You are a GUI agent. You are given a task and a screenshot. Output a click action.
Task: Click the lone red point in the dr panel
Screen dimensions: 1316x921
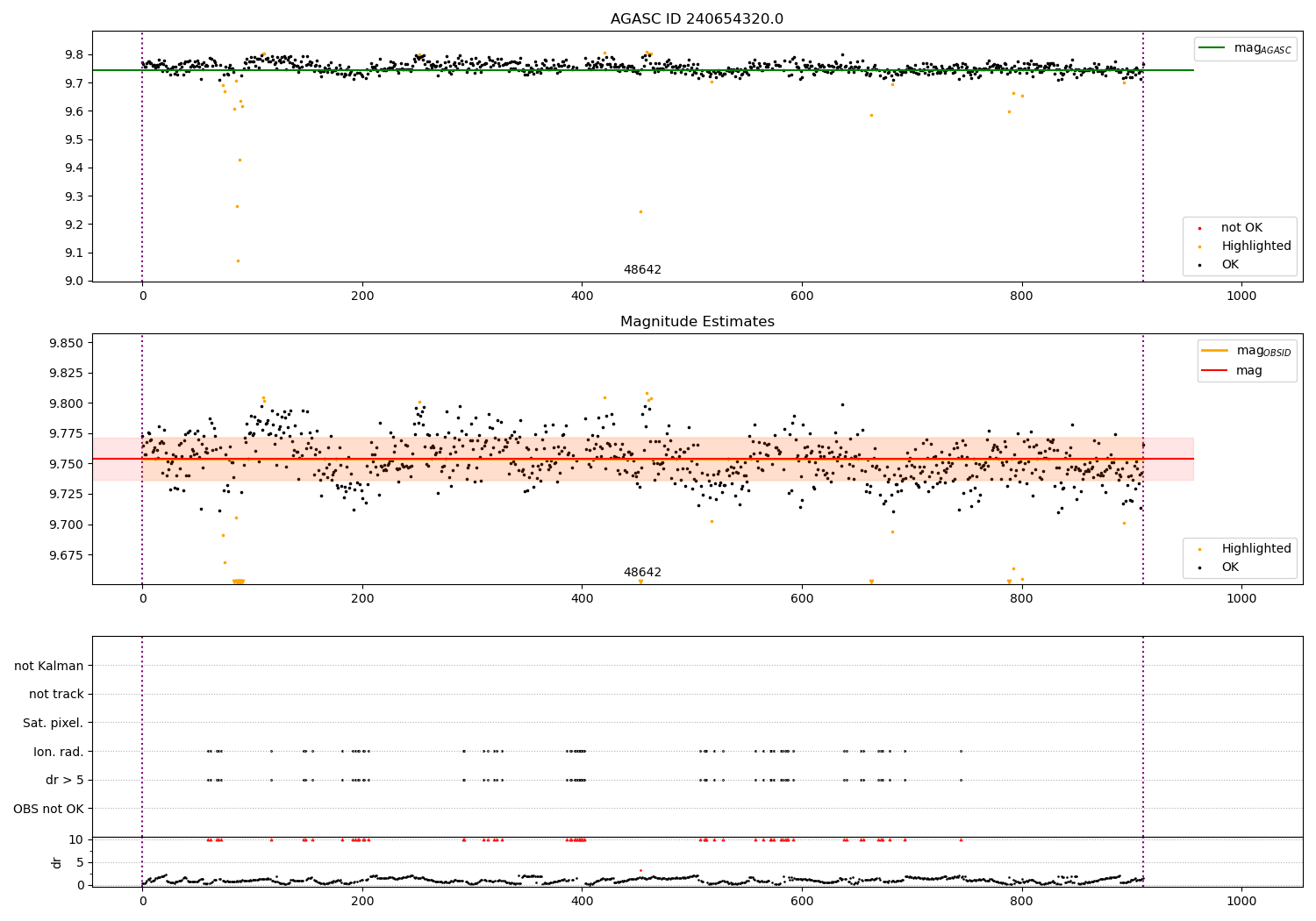[x=640, y=871]
